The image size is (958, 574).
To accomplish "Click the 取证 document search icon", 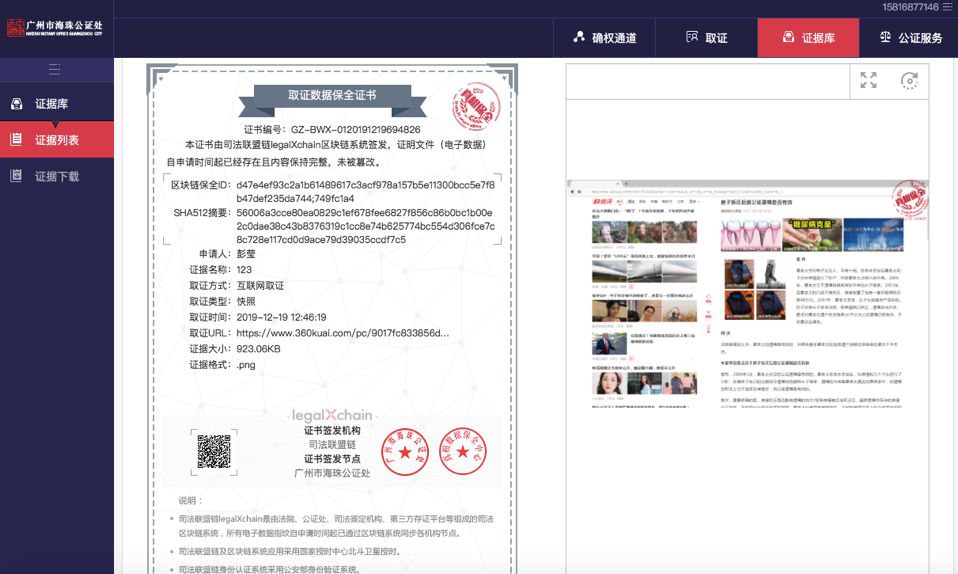I will click(692, 37).
